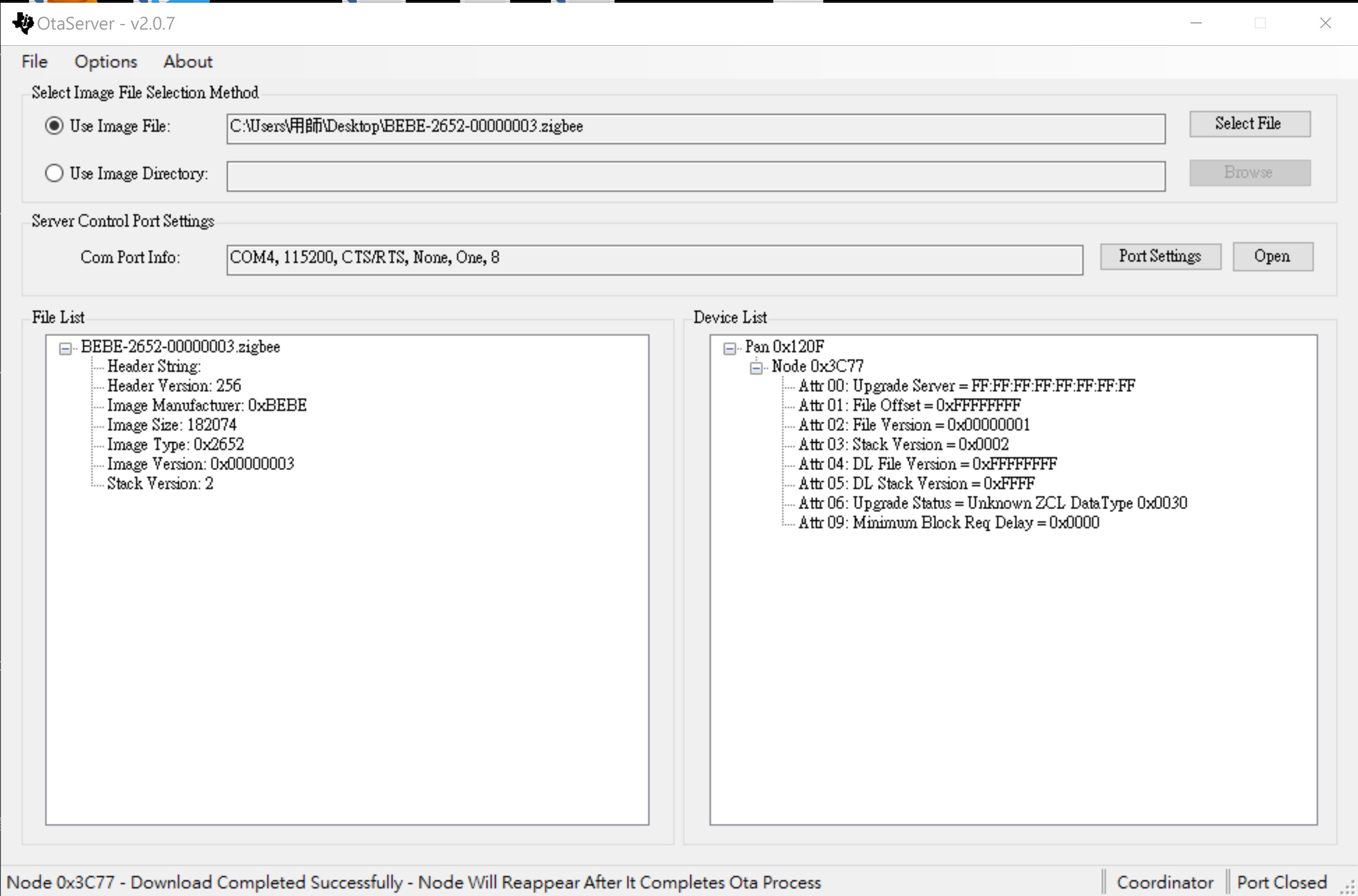Select Image Size 182074 tree item

(171, 425)
